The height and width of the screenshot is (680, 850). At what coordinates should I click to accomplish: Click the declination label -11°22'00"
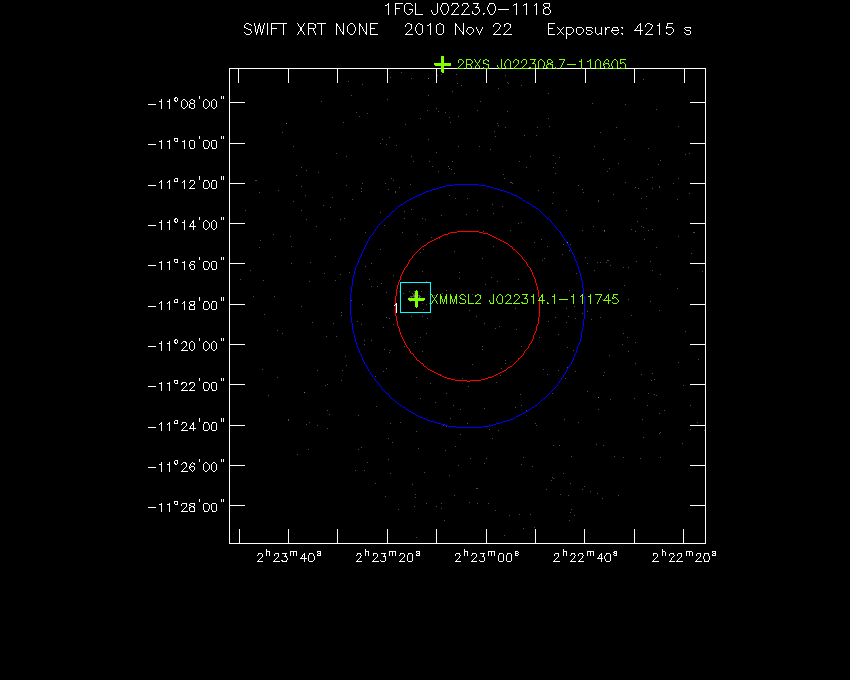pos(186,386)
